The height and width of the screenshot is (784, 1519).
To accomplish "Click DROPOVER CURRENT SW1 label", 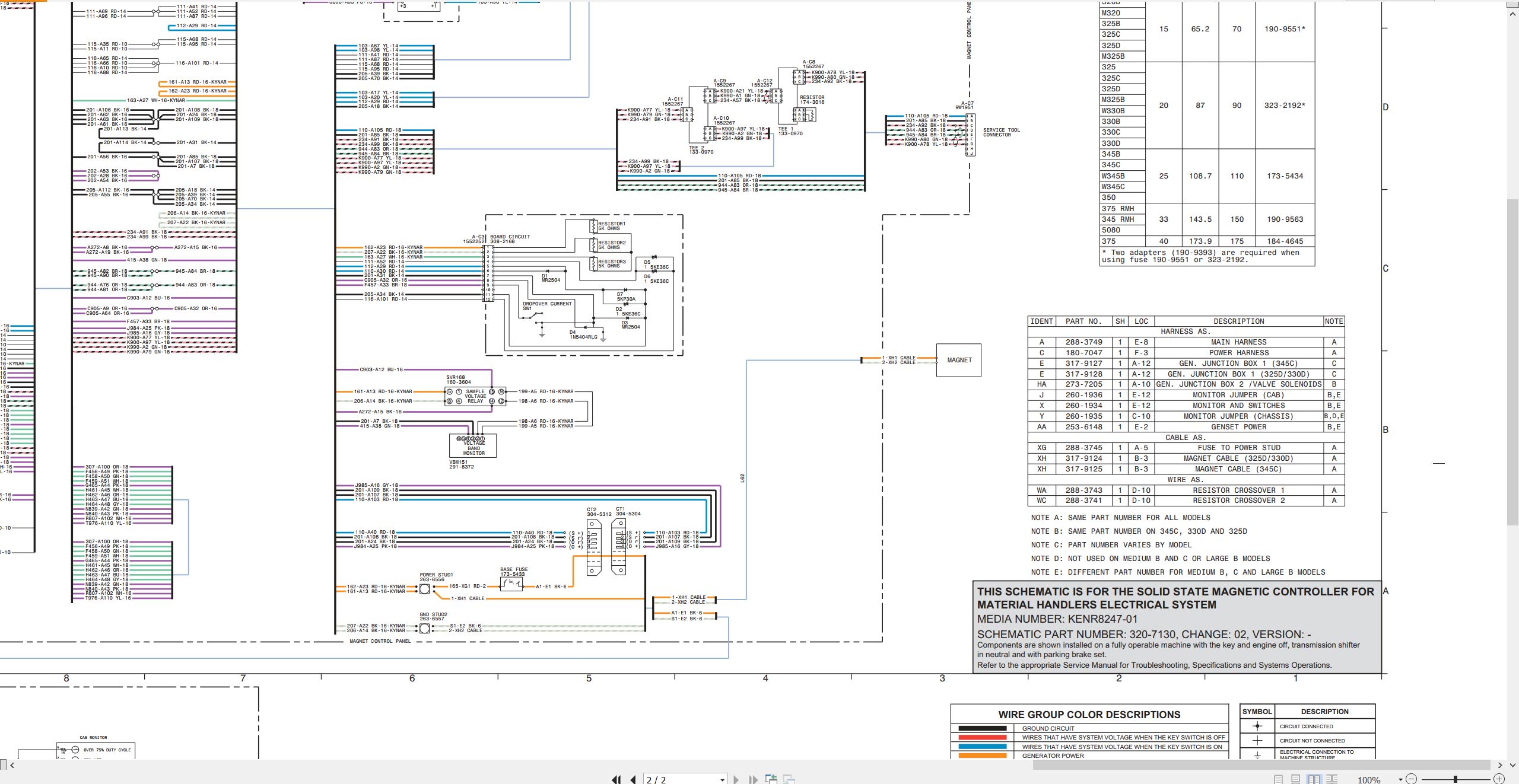I will point(547,306).
